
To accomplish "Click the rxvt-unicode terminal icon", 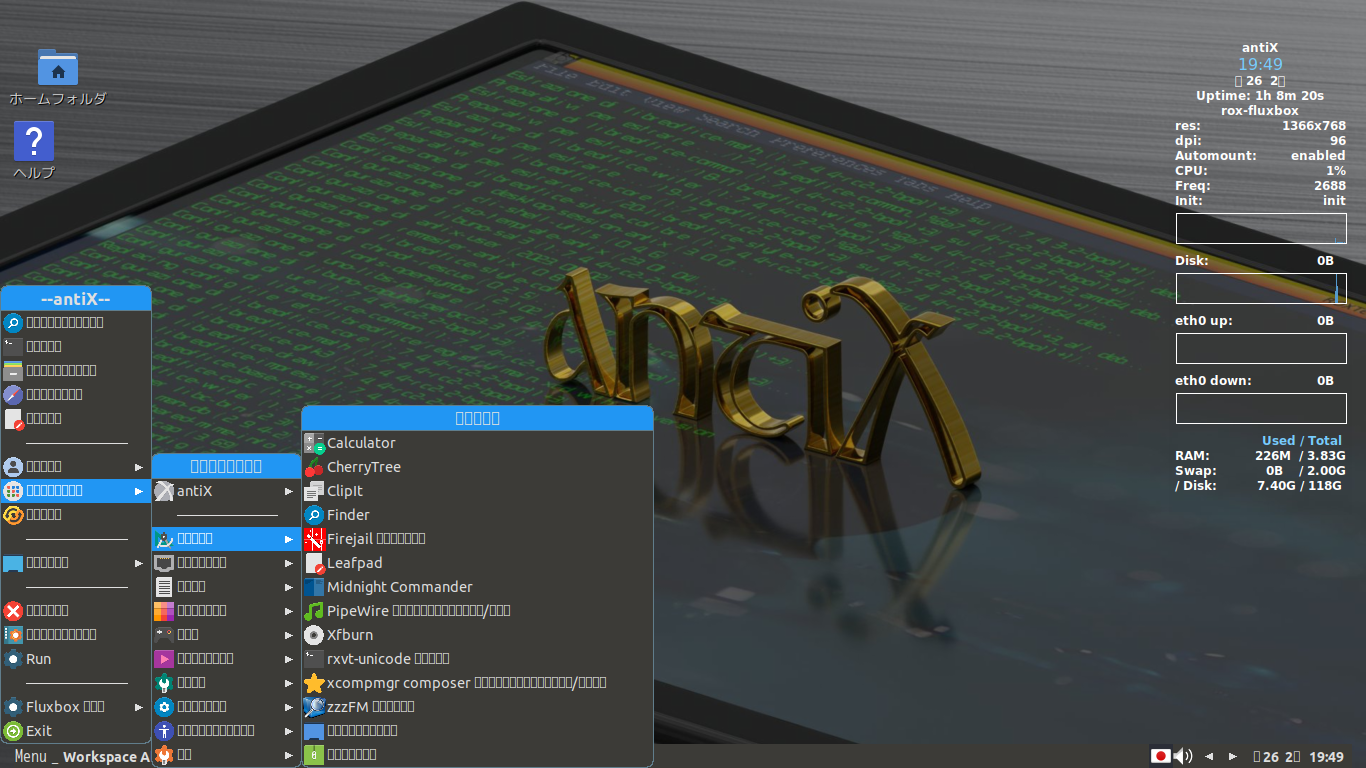I will [x=314, y=659].
